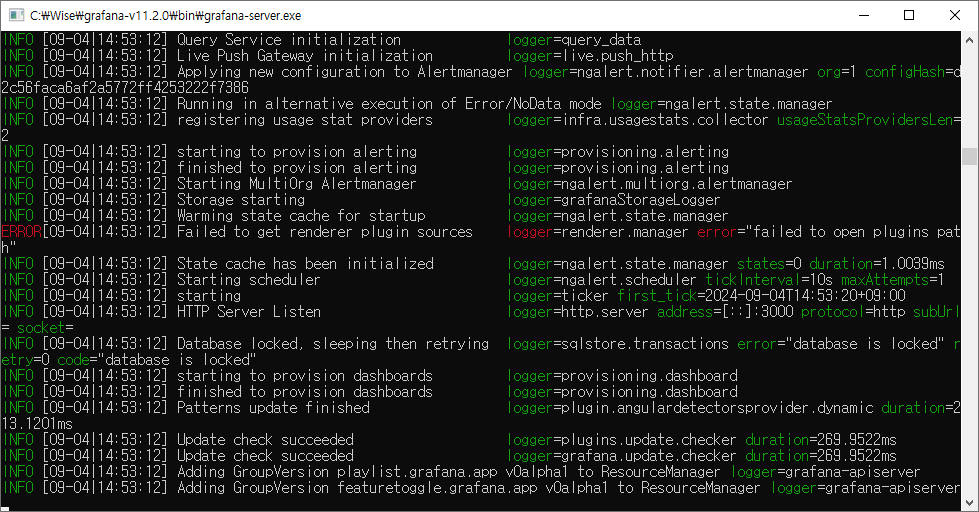Click the red ERROR label in the log
The image size is (979, 512).
(21, 232)
